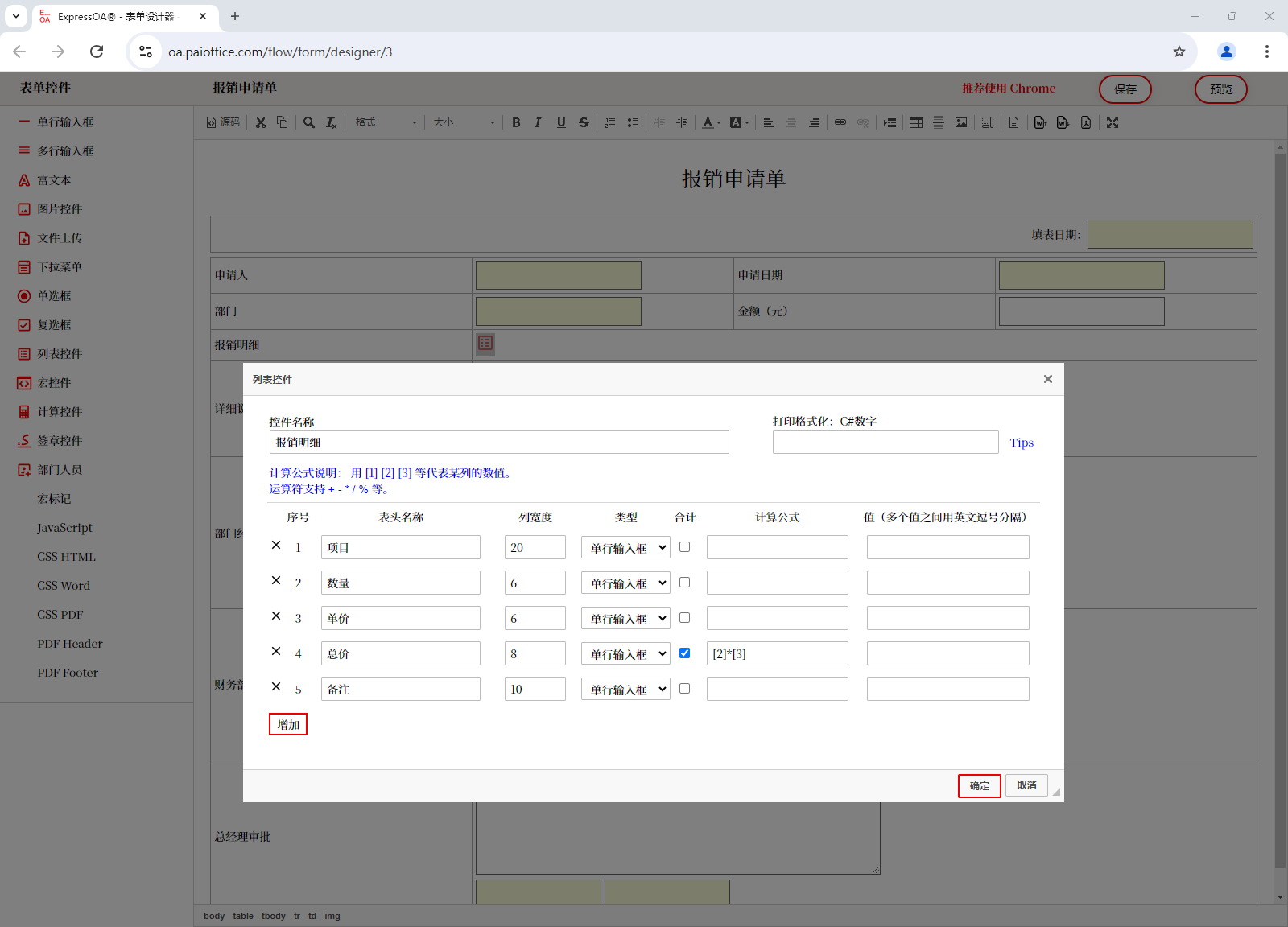Click the find magnifier icon
This screenshot has height=927, width=1288.
(x=309, y=122)
